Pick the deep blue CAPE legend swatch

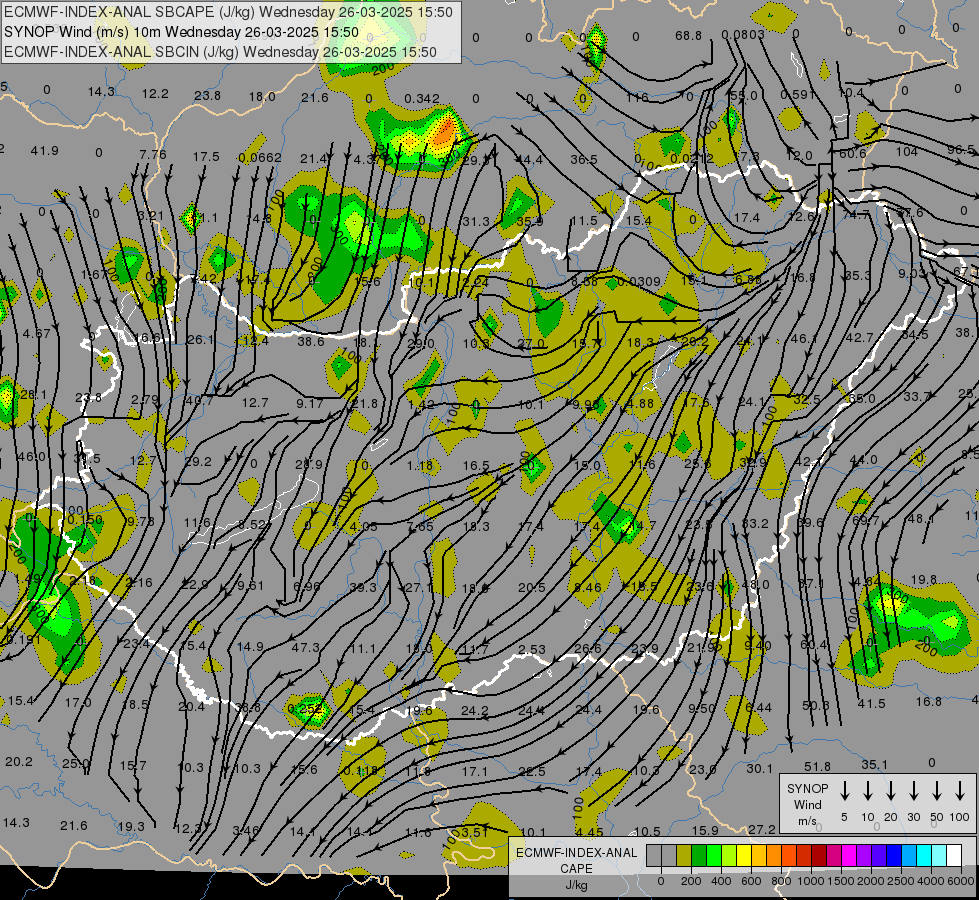[x=894, y=855]
